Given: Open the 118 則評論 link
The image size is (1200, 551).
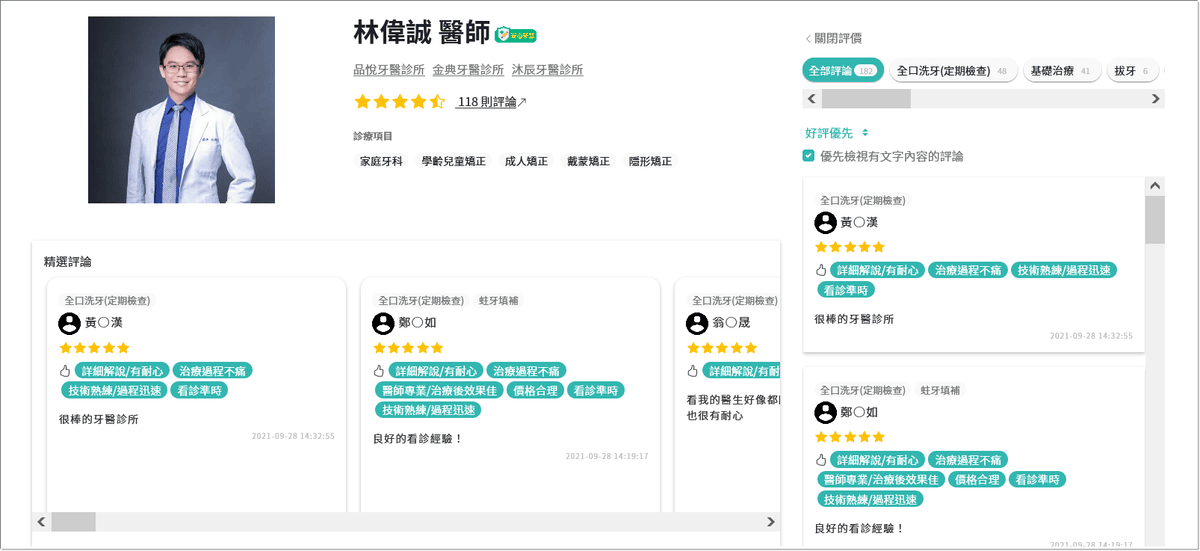Looking at the screenshot, I should [x=486, y=102].
